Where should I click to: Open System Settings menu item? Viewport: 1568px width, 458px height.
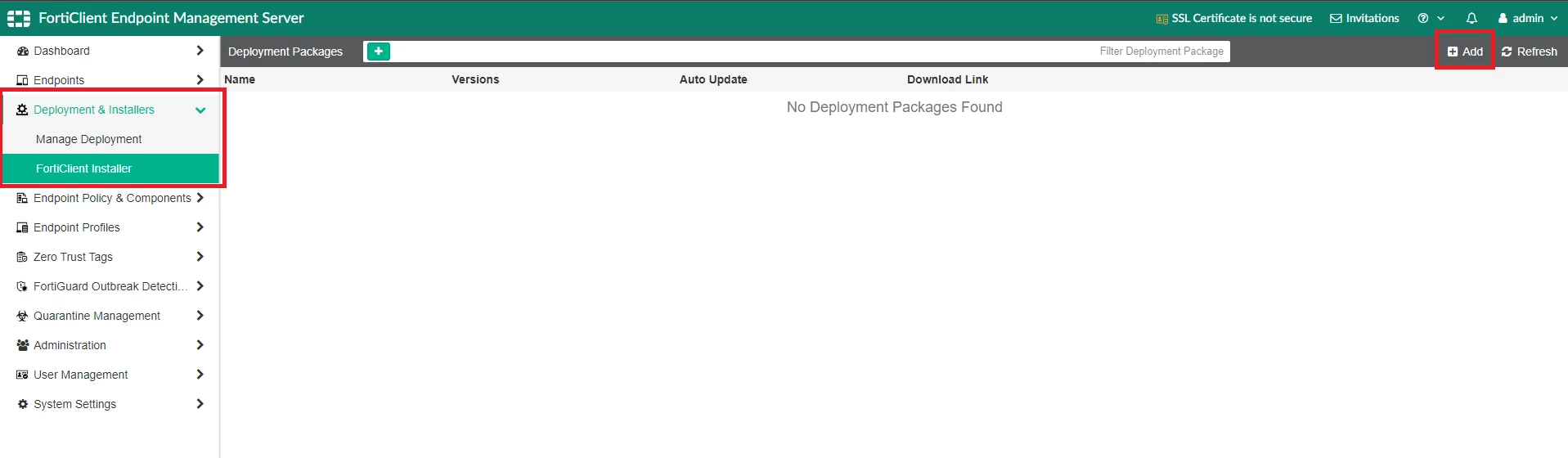coord(74,404)
